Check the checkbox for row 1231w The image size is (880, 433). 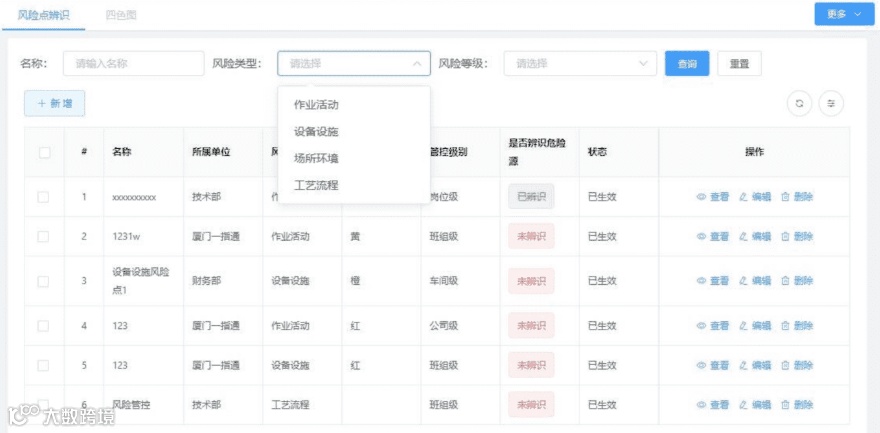43,237
